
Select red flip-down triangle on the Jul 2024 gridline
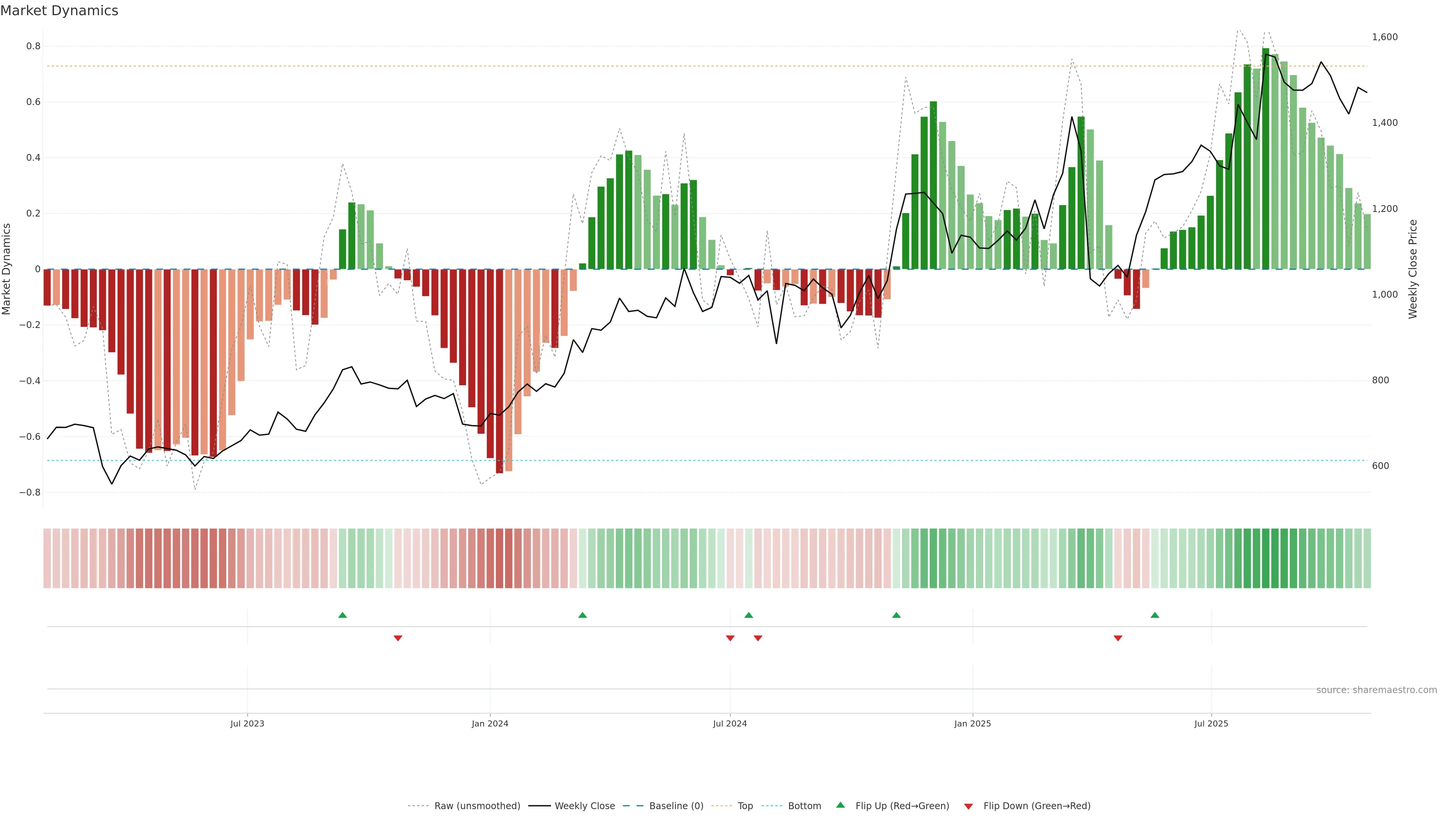coord(730,638)
